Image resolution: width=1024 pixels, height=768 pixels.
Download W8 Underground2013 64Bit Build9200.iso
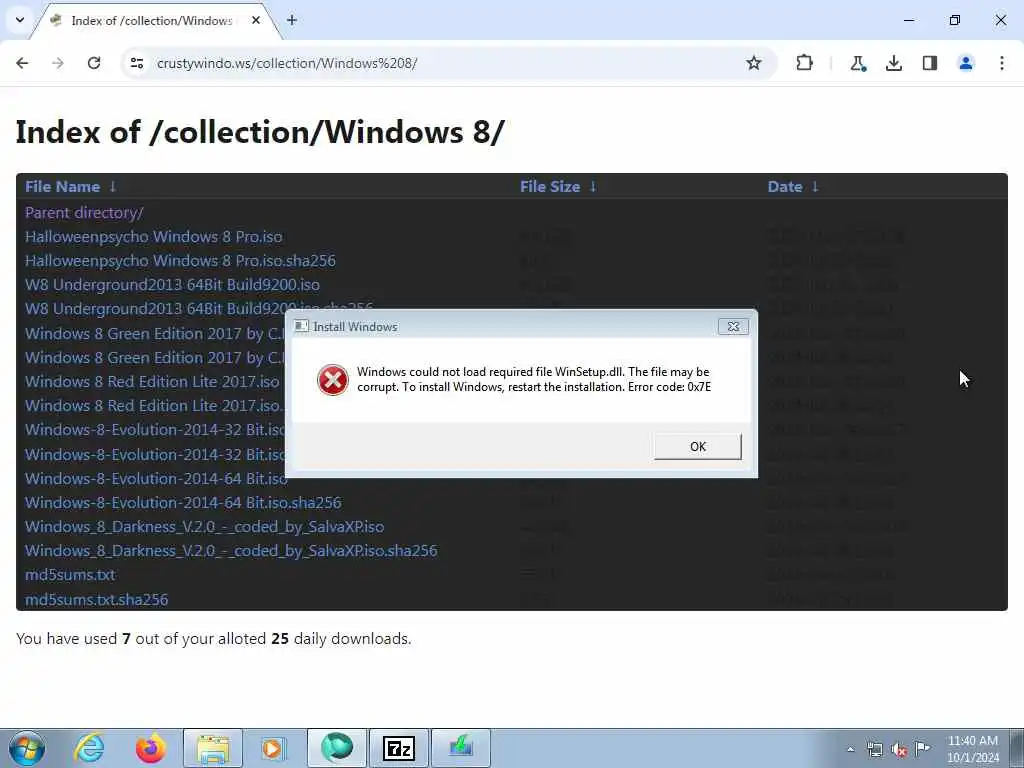point(172,285)
